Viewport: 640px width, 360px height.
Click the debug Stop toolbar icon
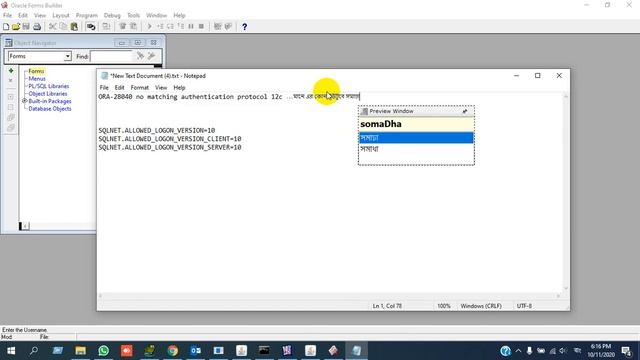point(201,27)
